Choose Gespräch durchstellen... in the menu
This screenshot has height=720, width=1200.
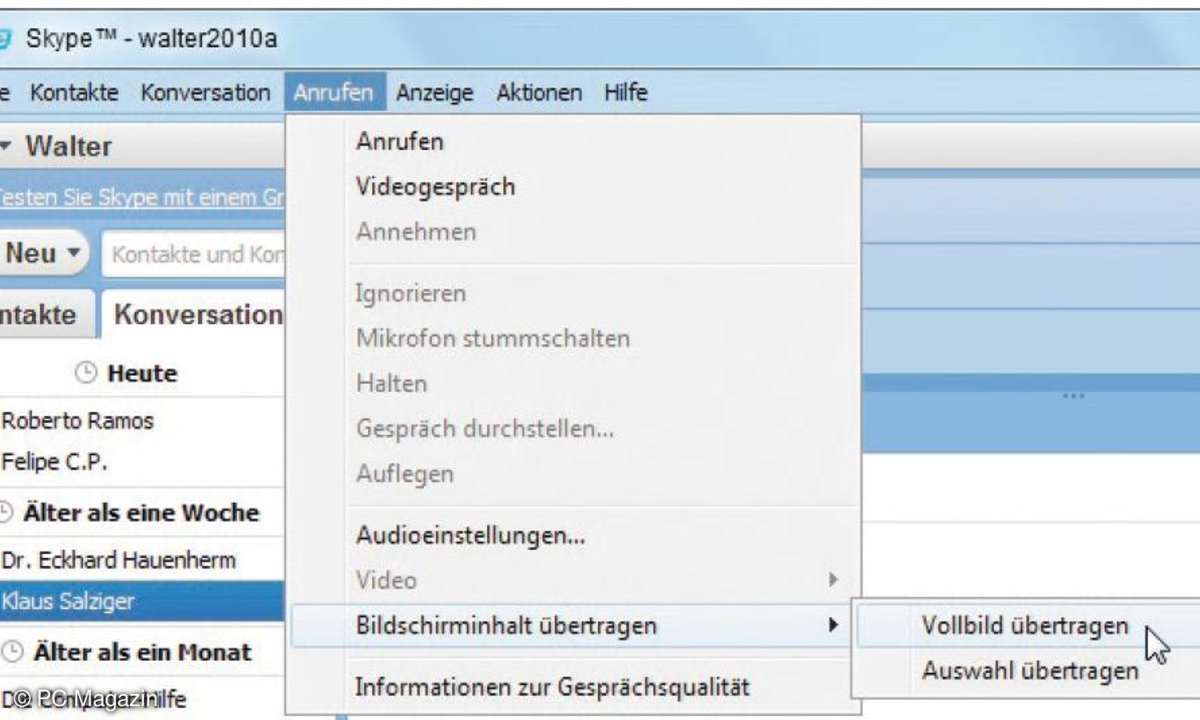pos(573,429)
